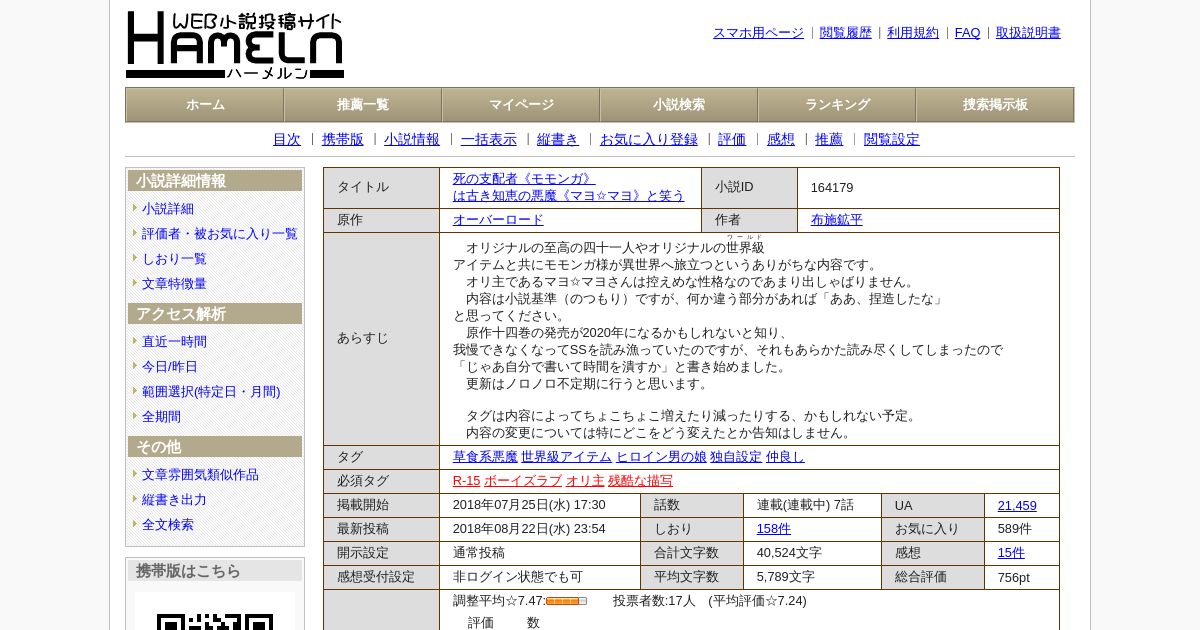Click the episode status 連載(連載中) 7話

(805, 505)
